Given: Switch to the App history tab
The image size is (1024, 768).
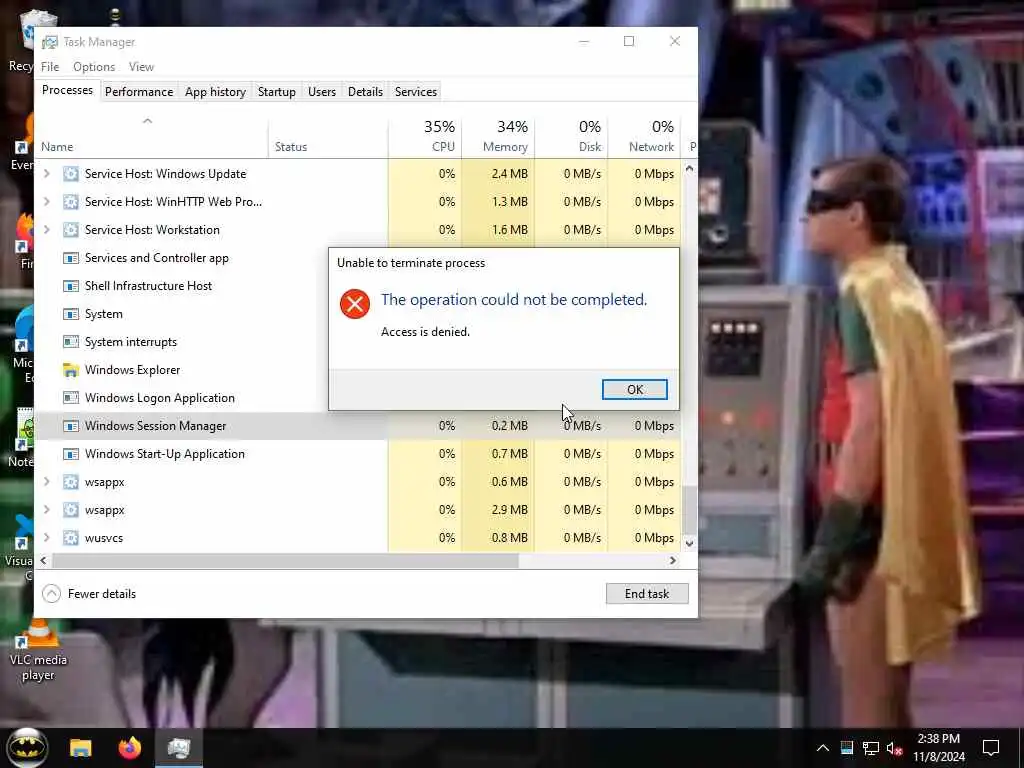Looking at the screenshot, I should (216, 91).
